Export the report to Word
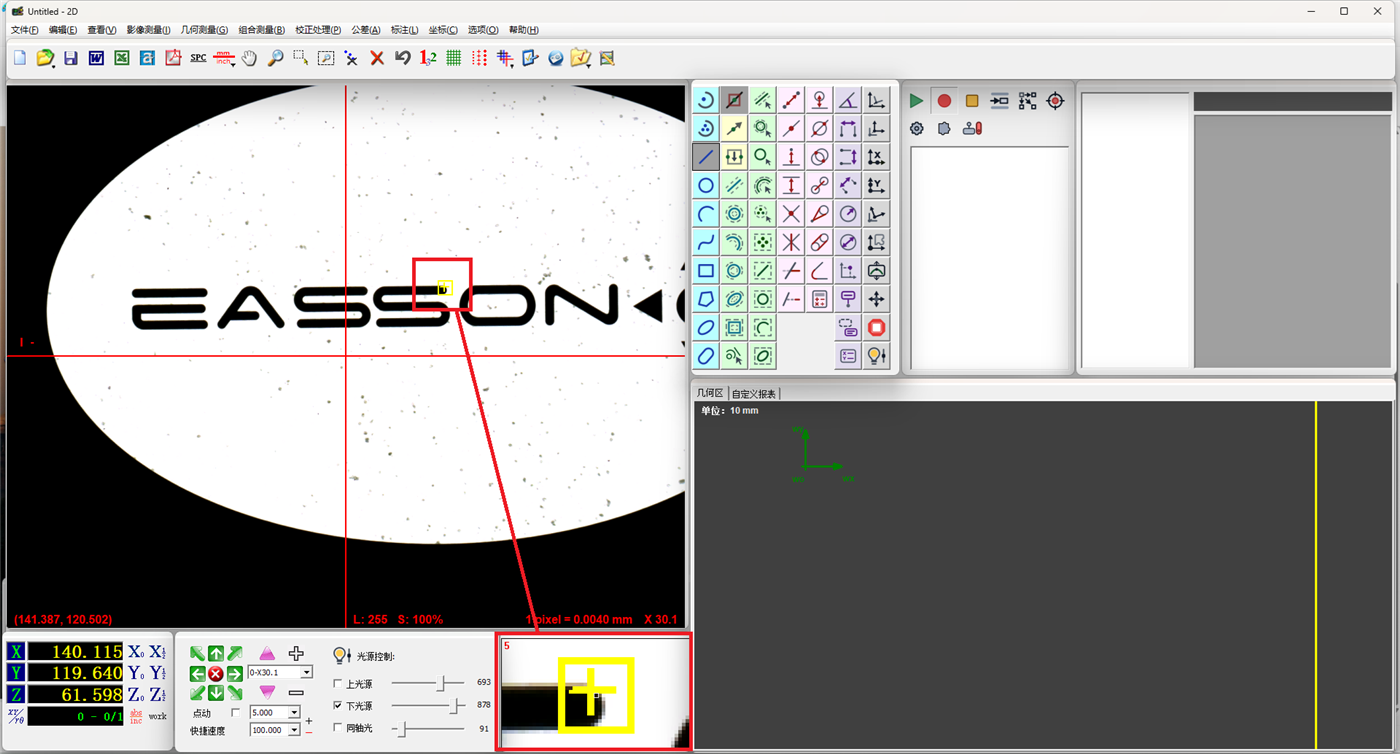The height and width of the screenshot is (754, 1400). click(96, 58)
